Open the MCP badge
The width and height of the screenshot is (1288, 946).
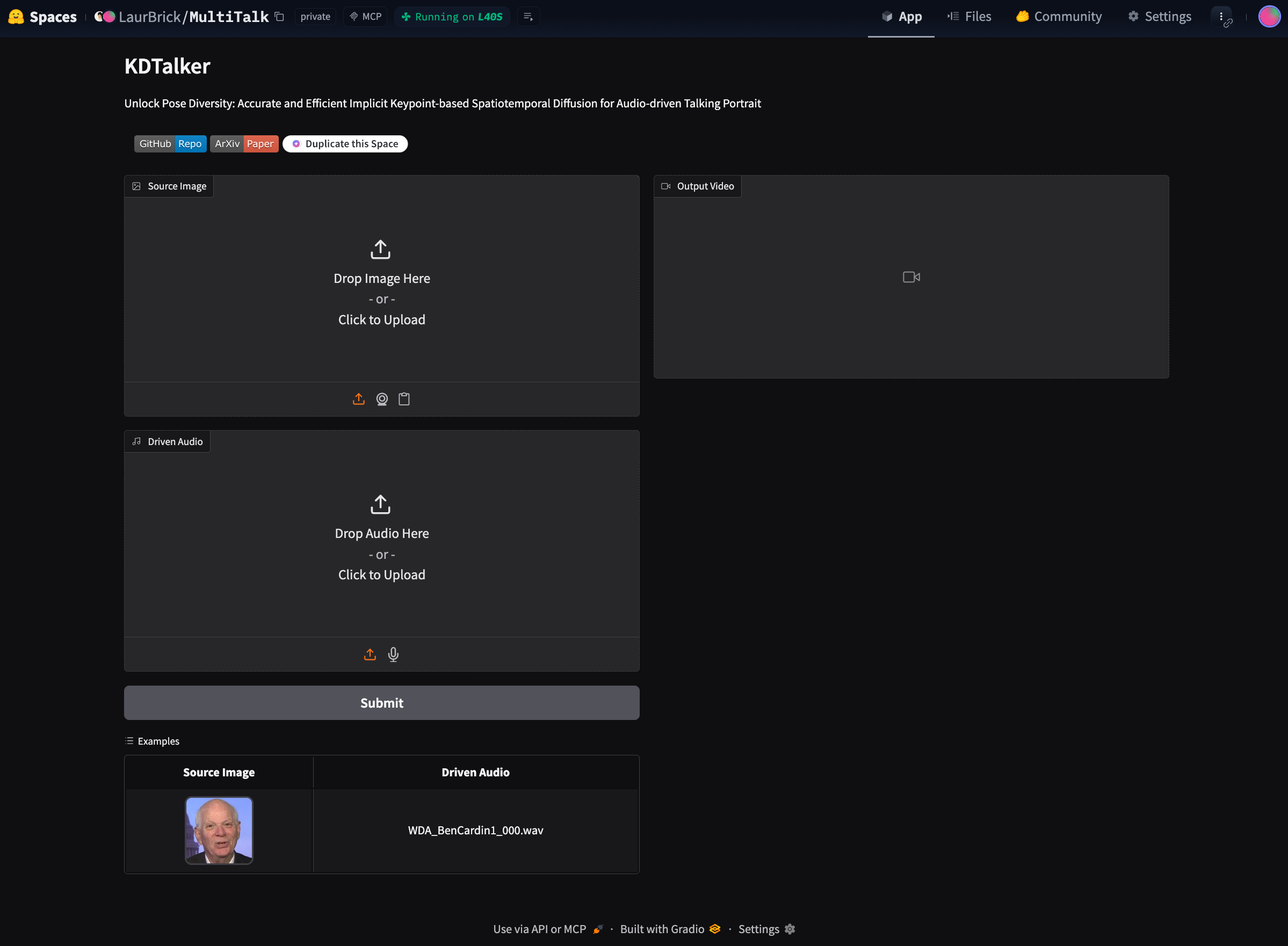pyautogui.click(x=366, y=17)
